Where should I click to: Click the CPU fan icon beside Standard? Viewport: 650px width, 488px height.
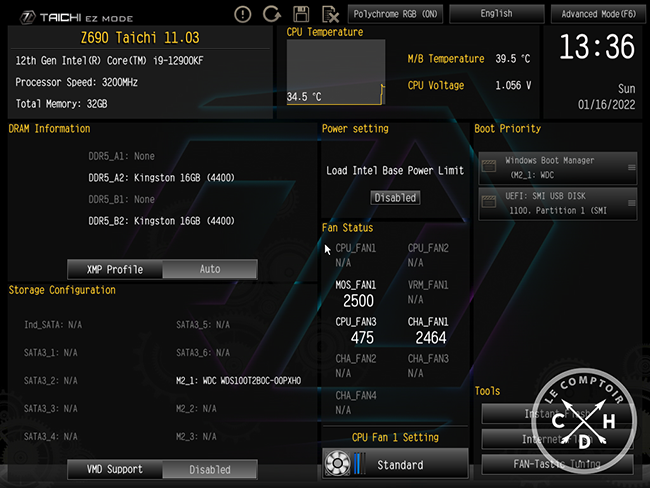pos(340,465)
